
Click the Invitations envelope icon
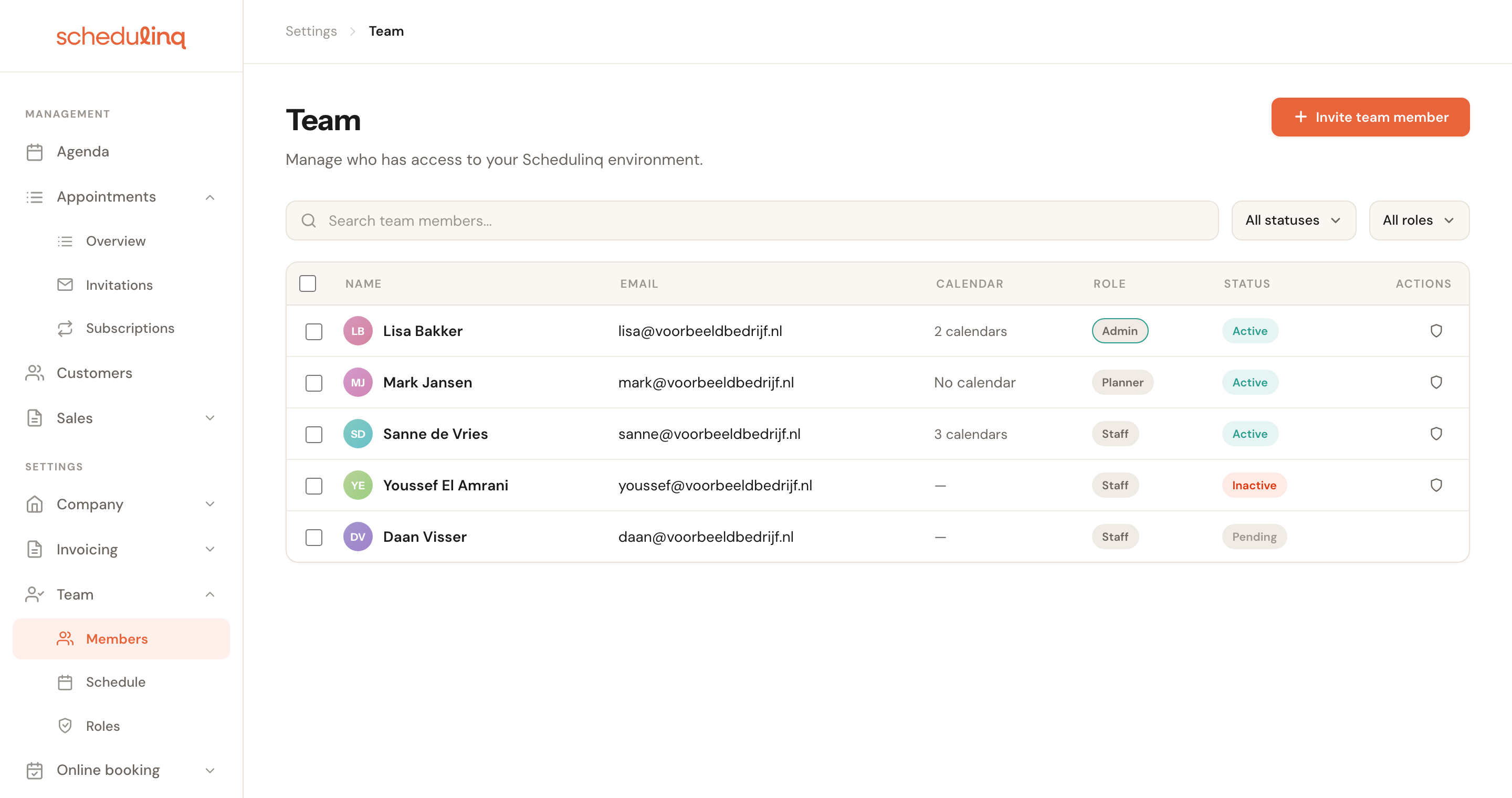point(65,285)
